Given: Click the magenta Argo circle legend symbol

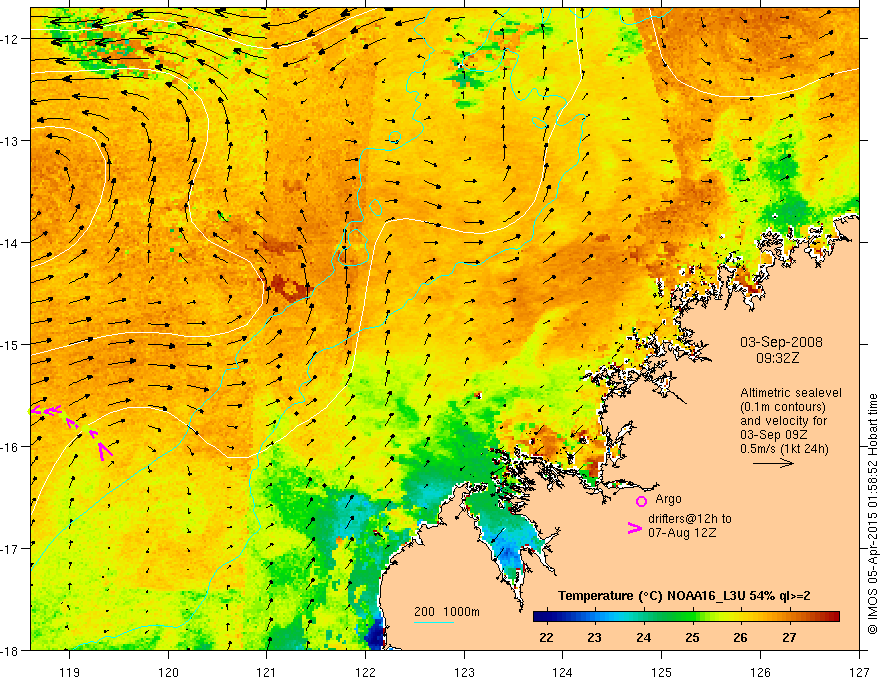Looking at the screenshot, I should [x=641, y=502].
